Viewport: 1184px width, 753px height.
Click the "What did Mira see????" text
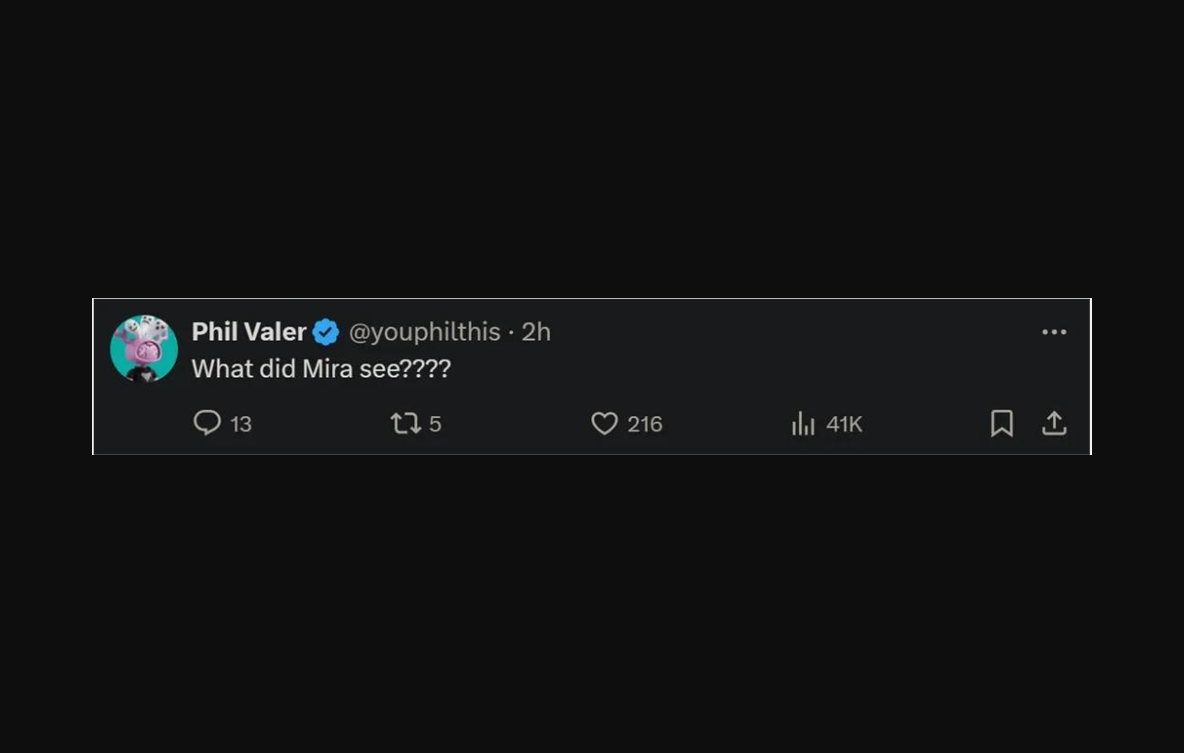click(x=321, y=369)
